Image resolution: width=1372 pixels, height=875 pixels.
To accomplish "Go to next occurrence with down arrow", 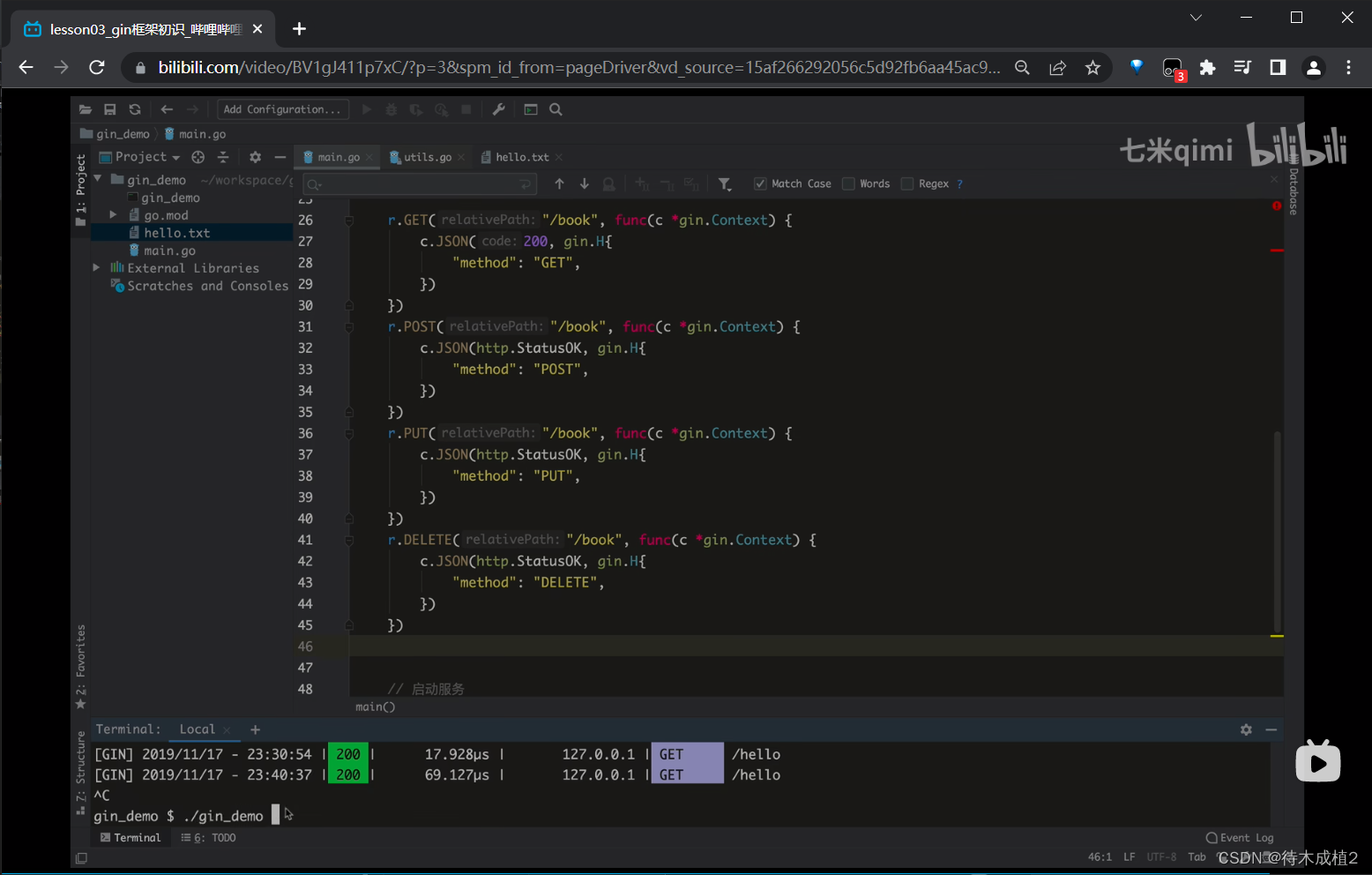I will click(584, 183).
